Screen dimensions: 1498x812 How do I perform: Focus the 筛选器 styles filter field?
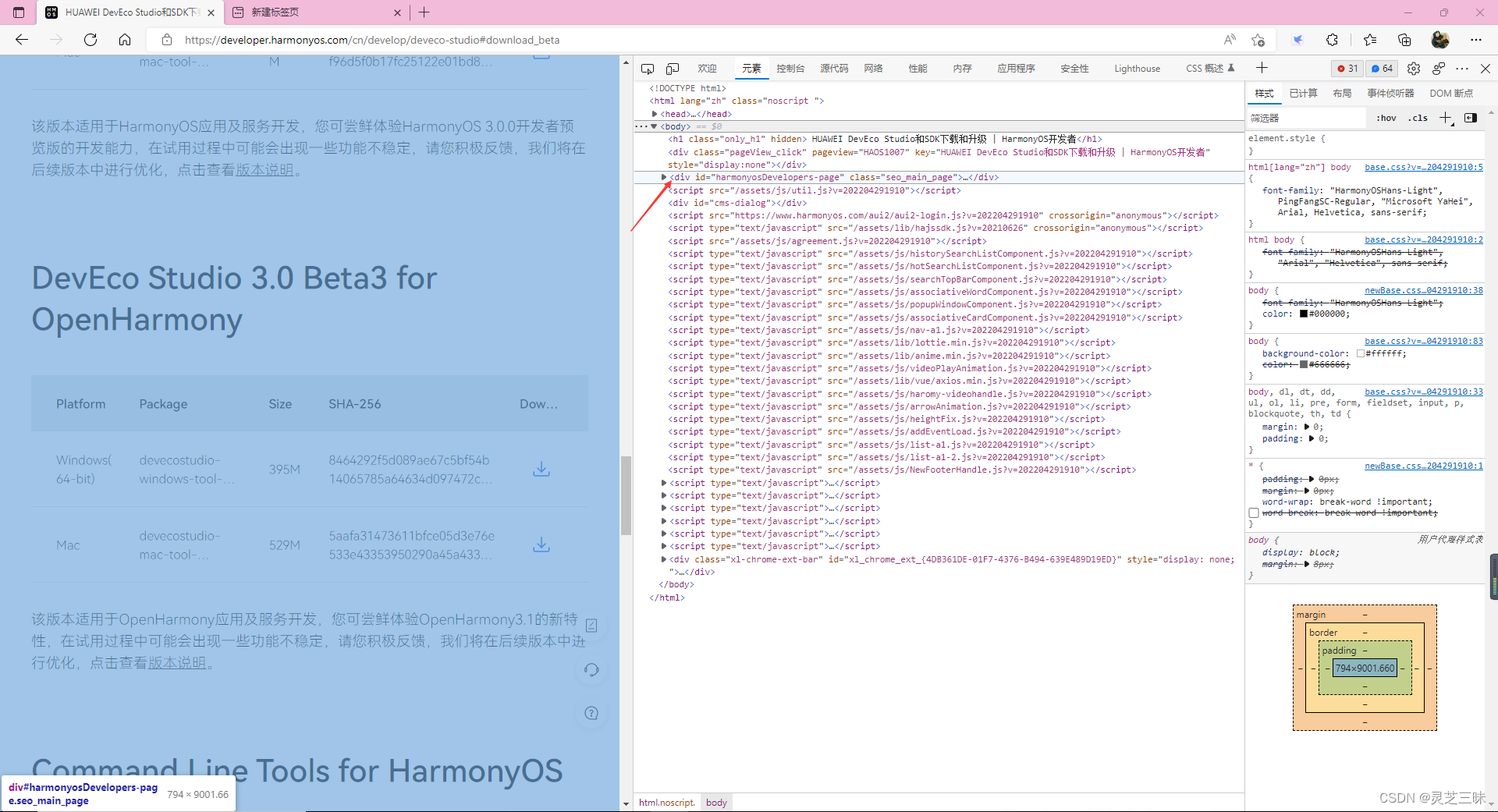(x=1307, y=119)
